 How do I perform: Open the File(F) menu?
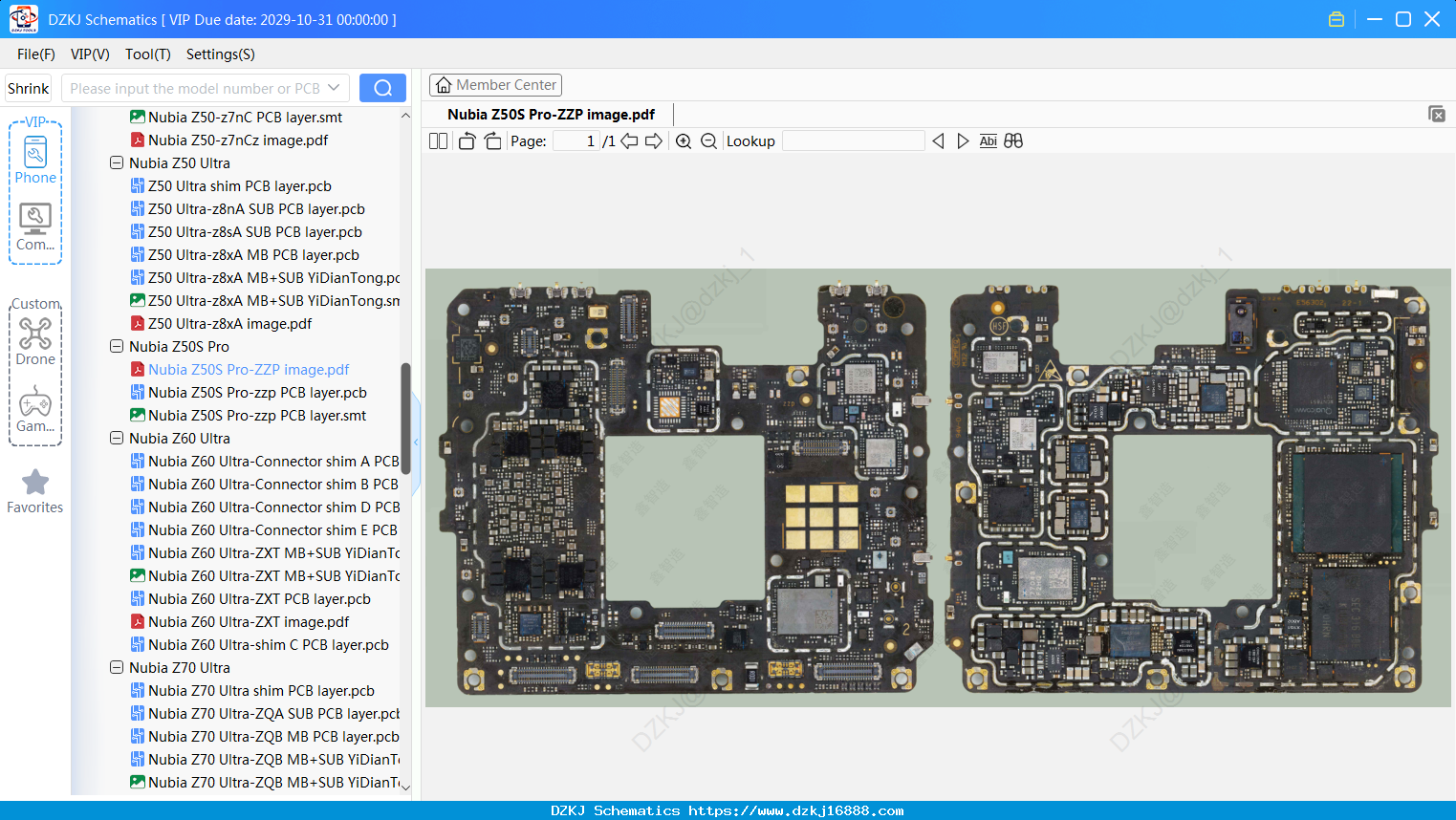tap(36, 54)
